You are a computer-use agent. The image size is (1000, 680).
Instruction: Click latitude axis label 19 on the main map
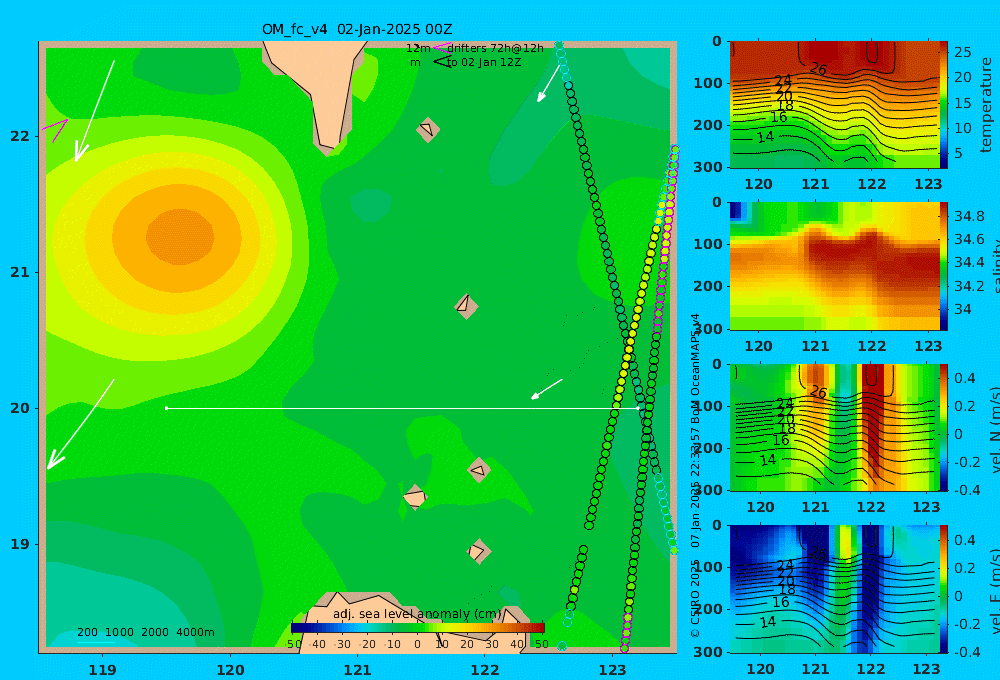[x=20, y=544]
